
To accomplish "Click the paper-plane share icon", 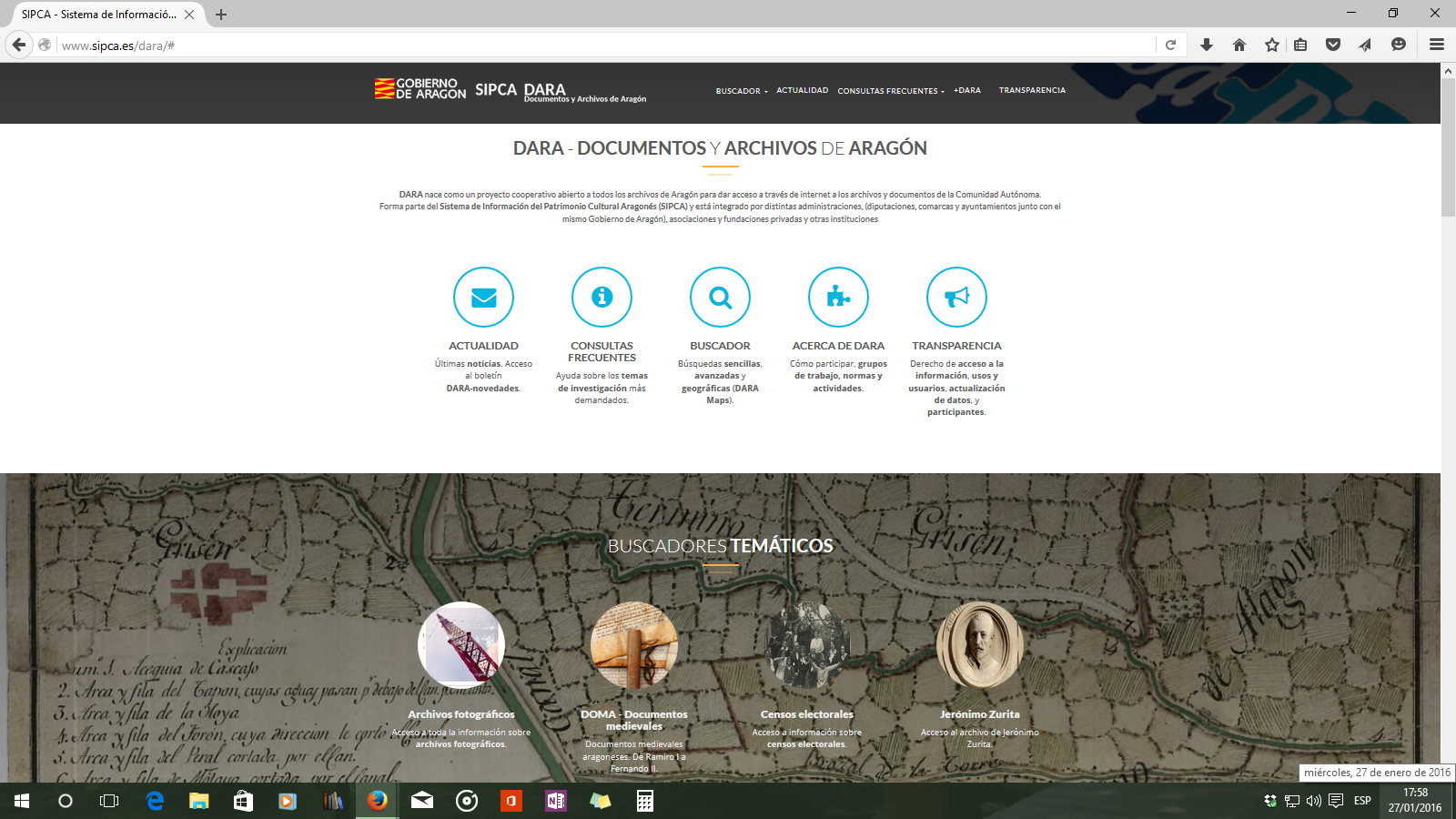I will [1365, 45].
